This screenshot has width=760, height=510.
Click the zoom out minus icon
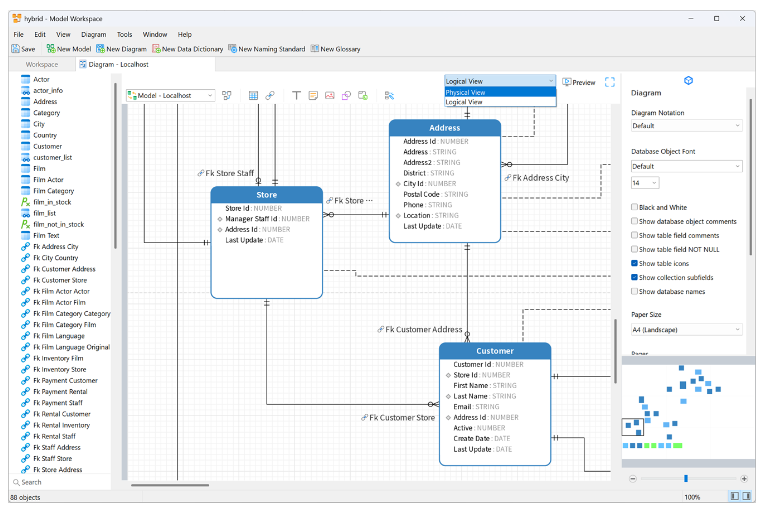point(633,478)
